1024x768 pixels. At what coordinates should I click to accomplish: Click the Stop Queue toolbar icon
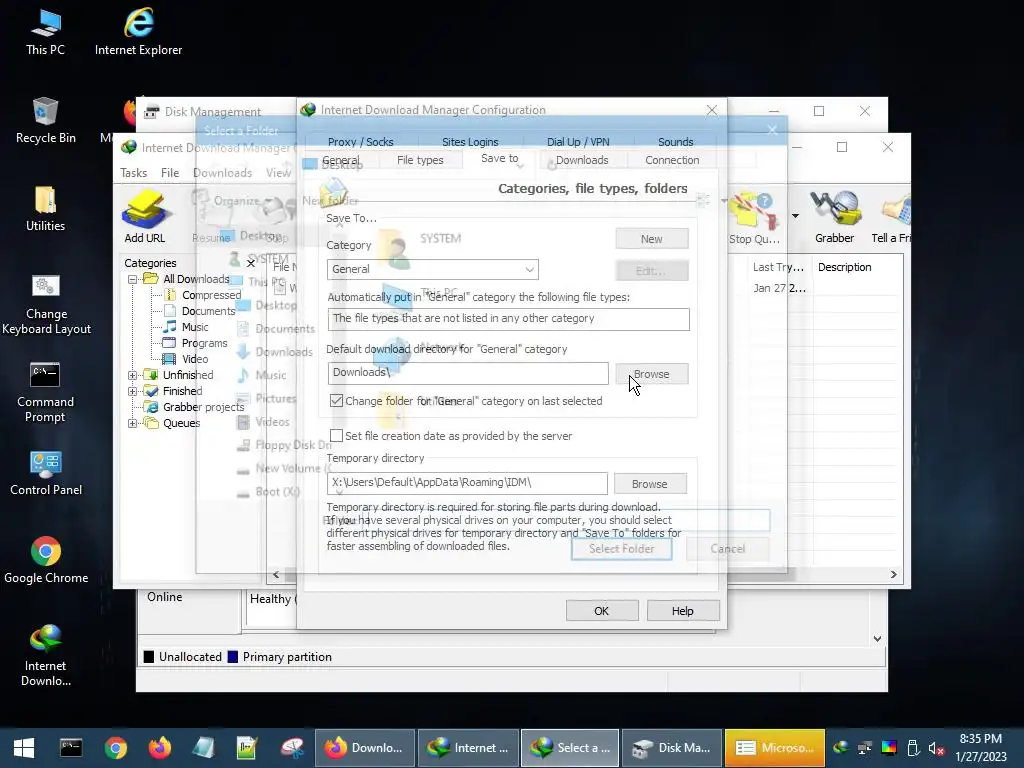tap(754, 218)
